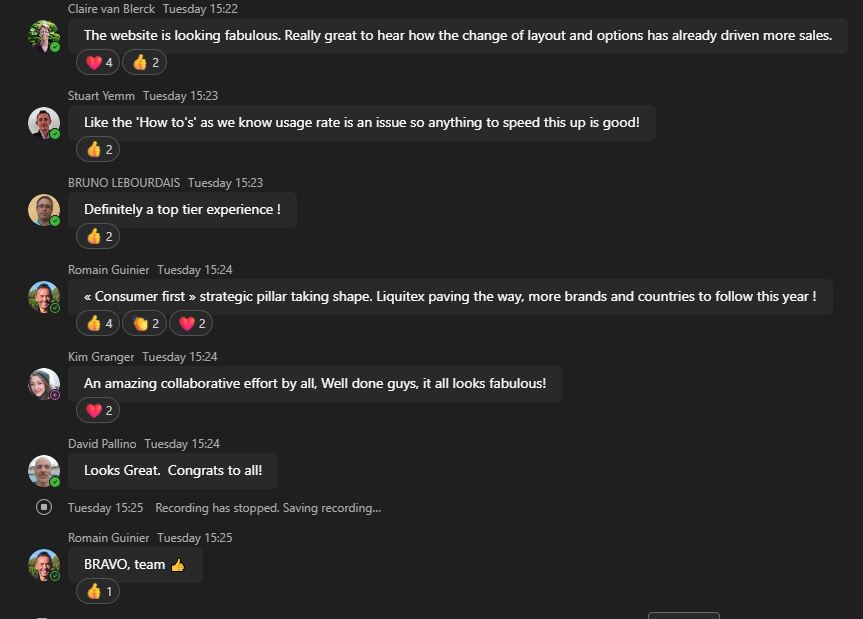Viewport: 863px width, 619px height.
Task: Click Claire van Blerck's profile avatar
Action: point(44,36)
